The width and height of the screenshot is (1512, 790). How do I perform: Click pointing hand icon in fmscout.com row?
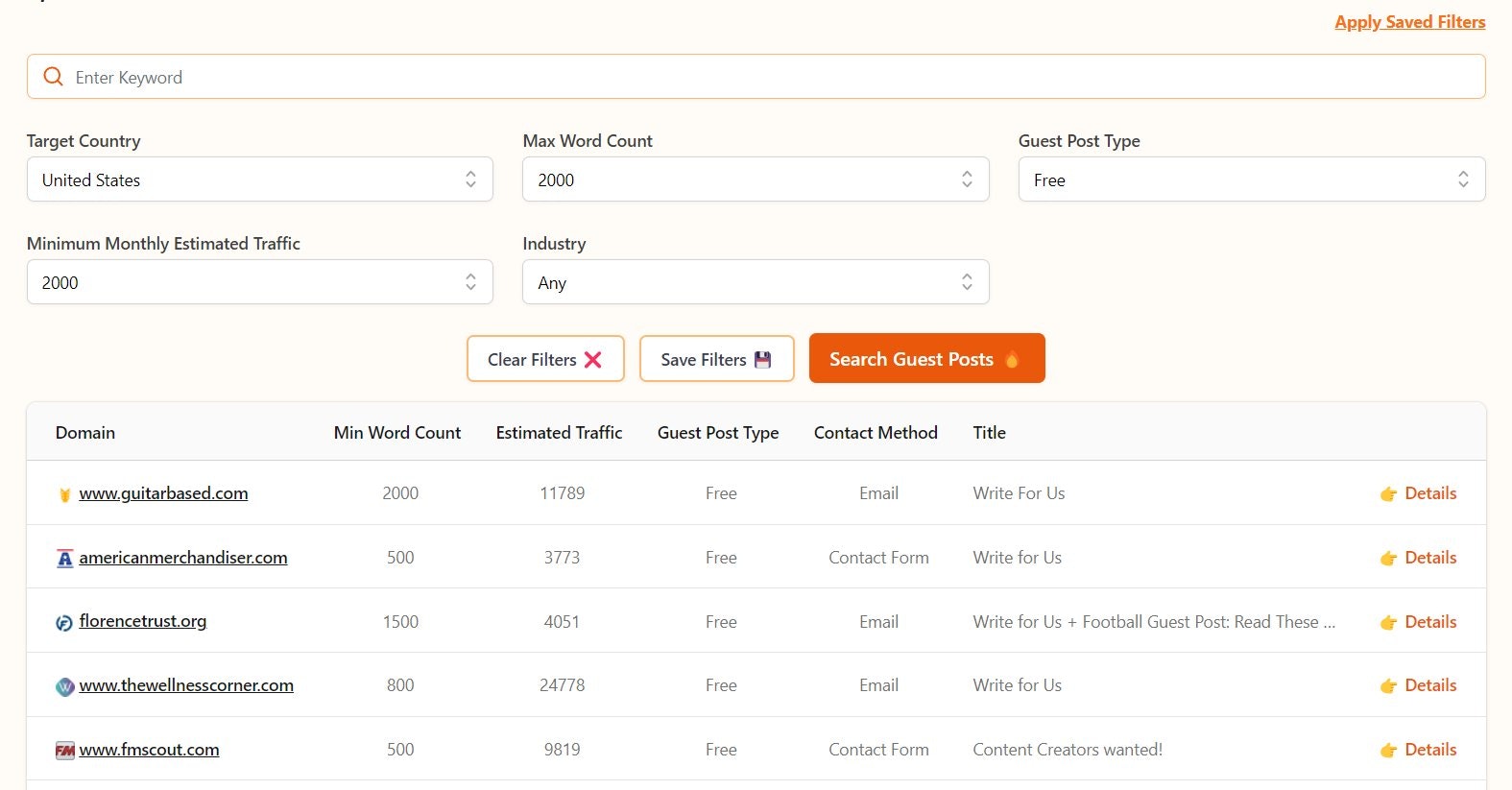pyautogui.click(x=1388, y=750)
